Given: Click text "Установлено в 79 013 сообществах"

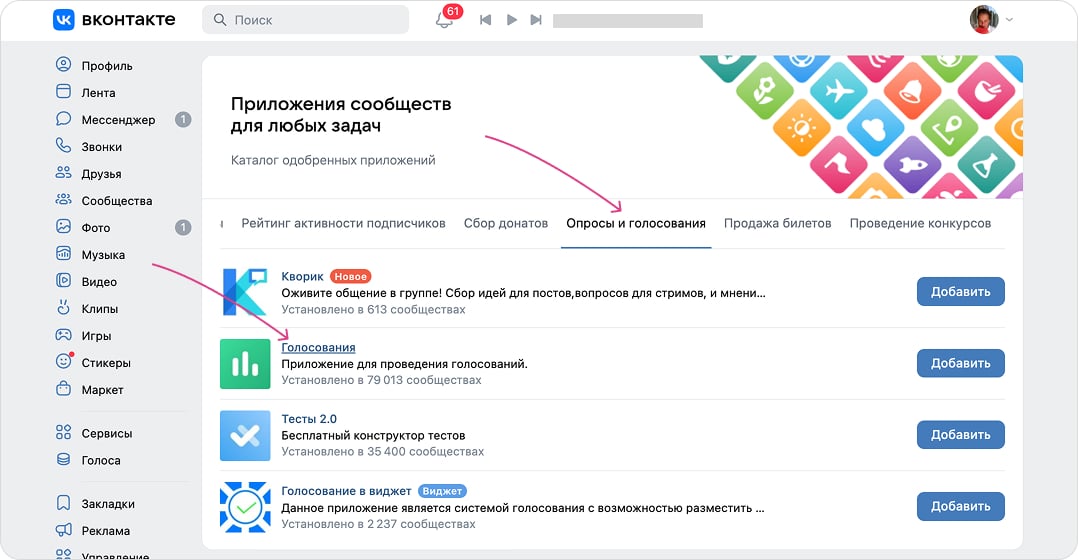Looking at the screenshot, I should pos(381,380).
